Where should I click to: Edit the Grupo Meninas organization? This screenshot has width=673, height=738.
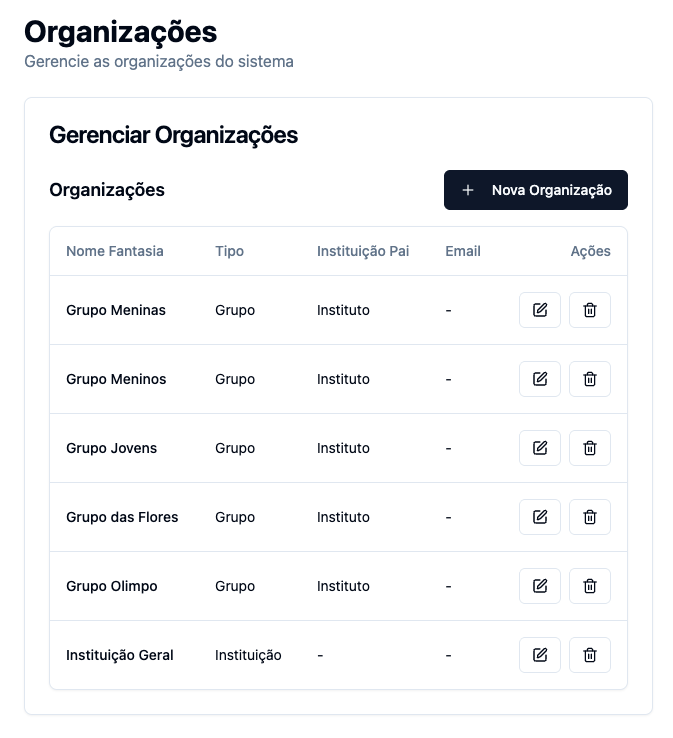[539, 310]
